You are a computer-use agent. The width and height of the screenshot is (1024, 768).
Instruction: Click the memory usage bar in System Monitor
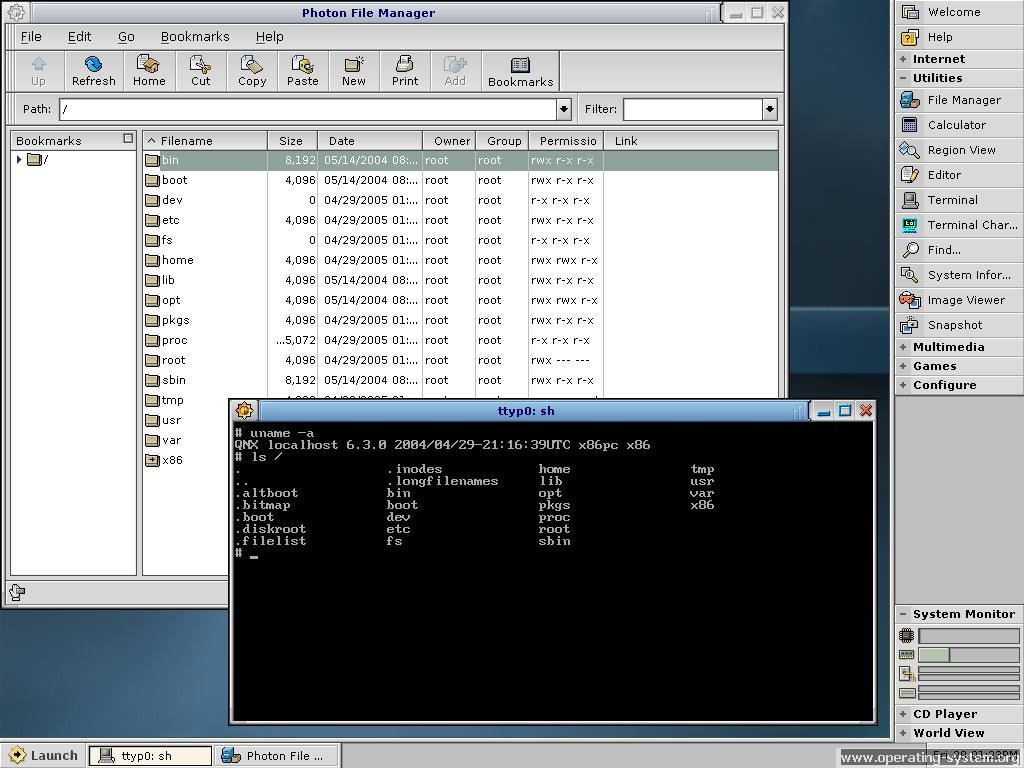(x=968, y=654)
